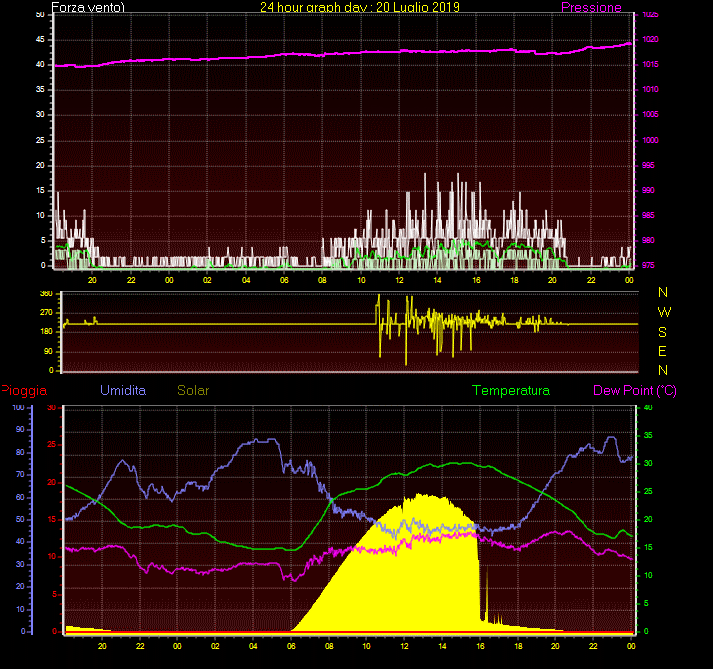Click the 'W' compass direction label
The height and width of the screenshot is (669, 713).
pyautogui.click(x=664, y=312)
